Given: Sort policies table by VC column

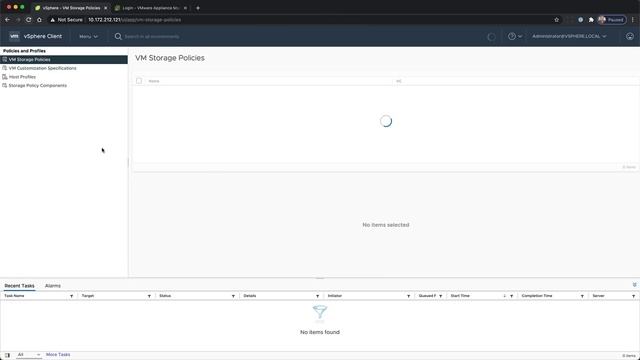Looking at the screenshot, I should 399,81.
